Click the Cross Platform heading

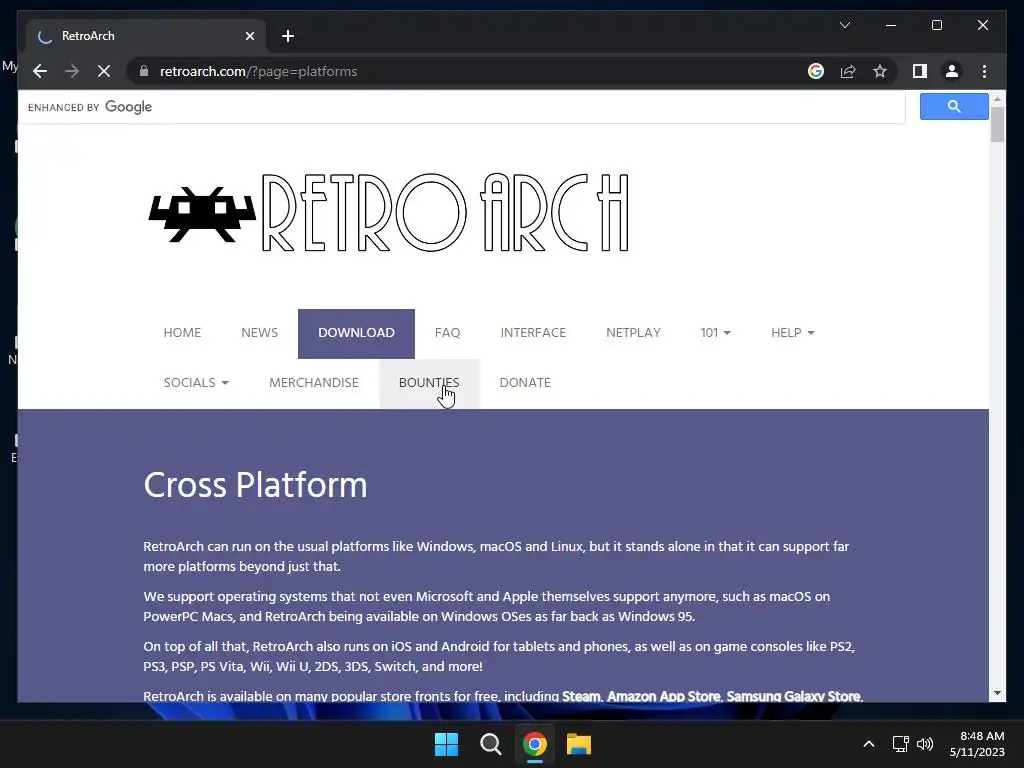[x=255, y=485]
